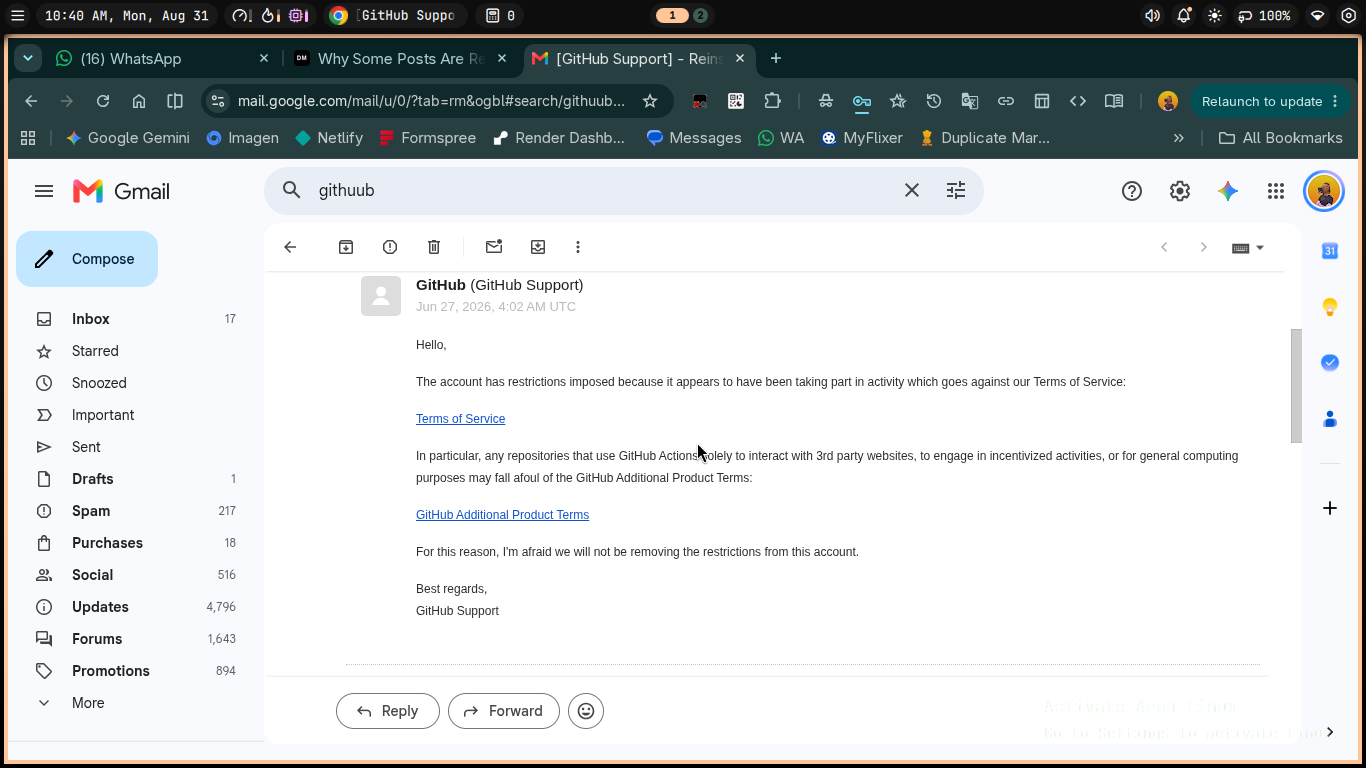1366x768 pixels.
Task: Open input tools keyboard dropdown
Action: [x=1248, y=248]
